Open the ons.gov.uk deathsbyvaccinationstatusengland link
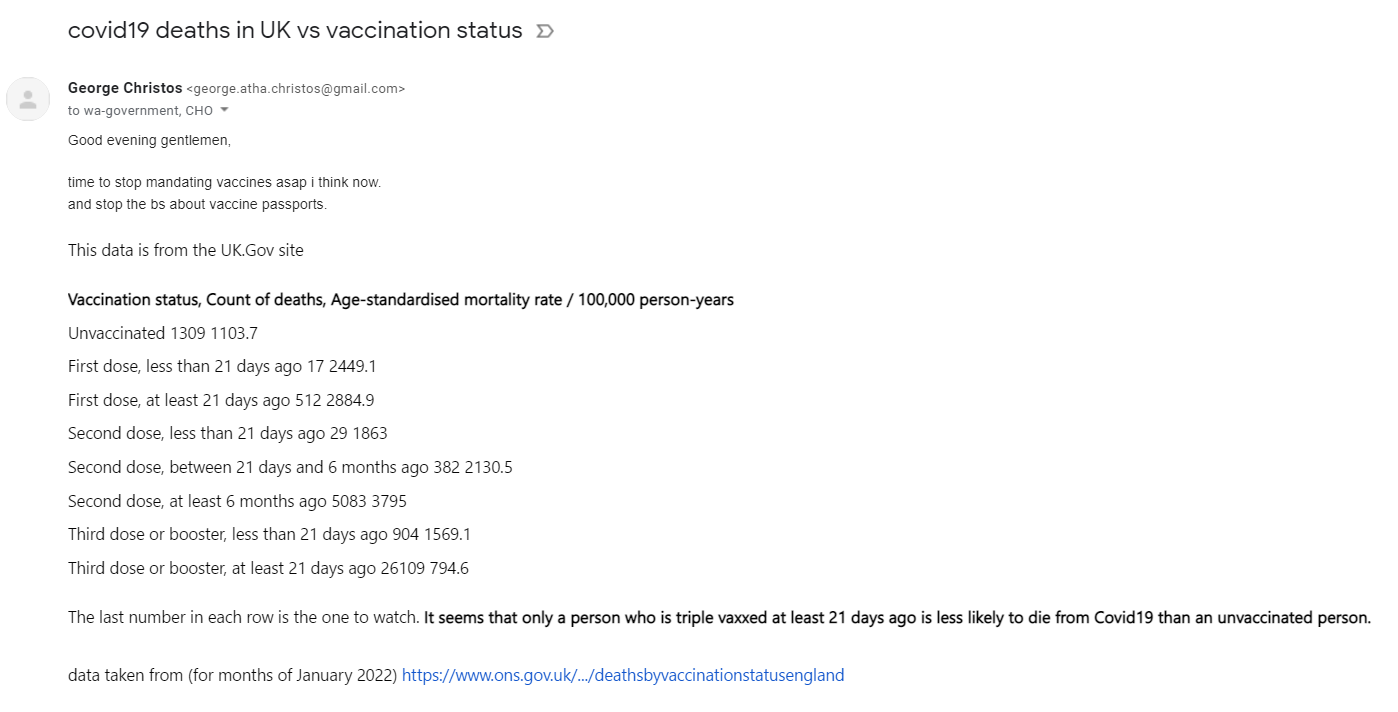This screenshot has width=1398, height=712. 623,675
